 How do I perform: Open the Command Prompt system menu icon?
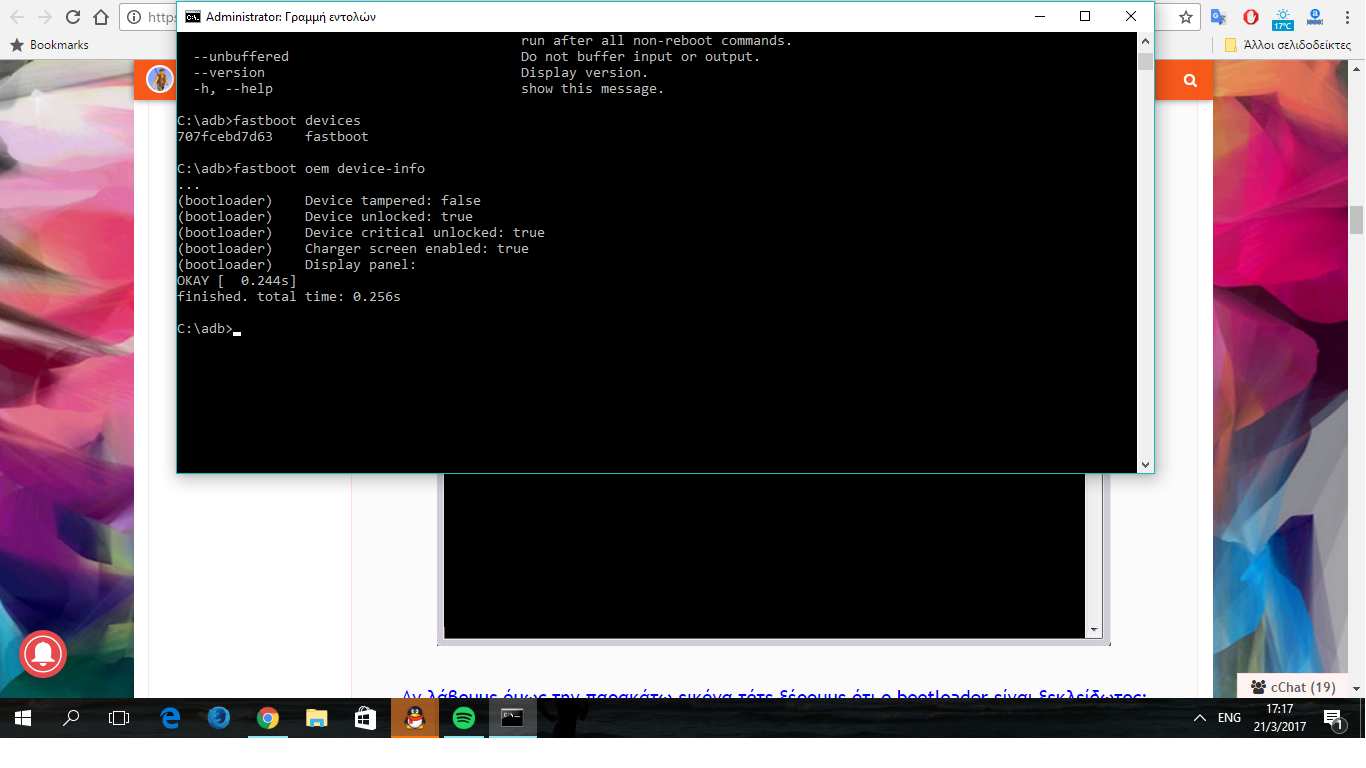click(x=193, y=17)
